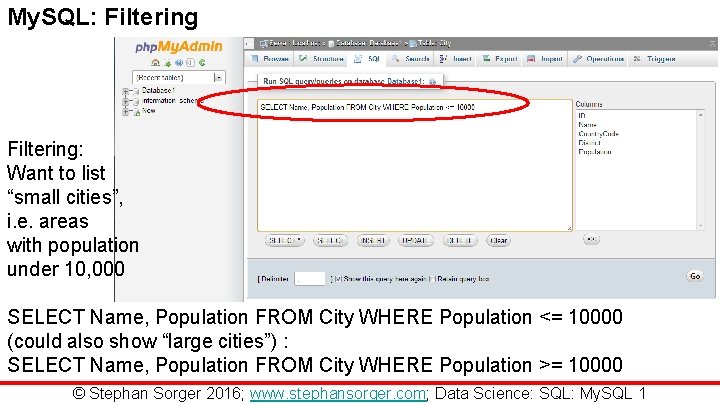Switch to the Export tab

(500, 59)
